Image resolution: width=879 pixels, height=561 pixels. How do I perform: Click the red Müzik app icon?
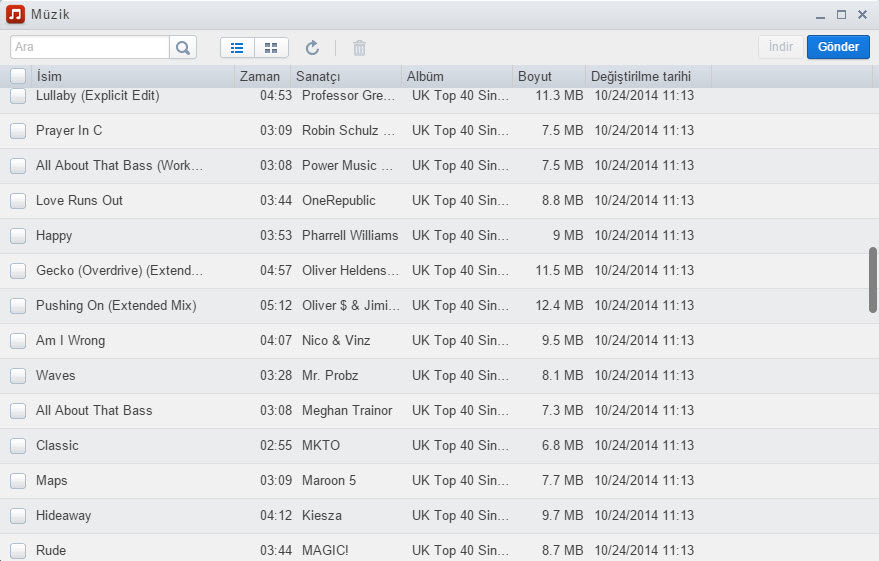pyautogui.click(x=15, y=14)
